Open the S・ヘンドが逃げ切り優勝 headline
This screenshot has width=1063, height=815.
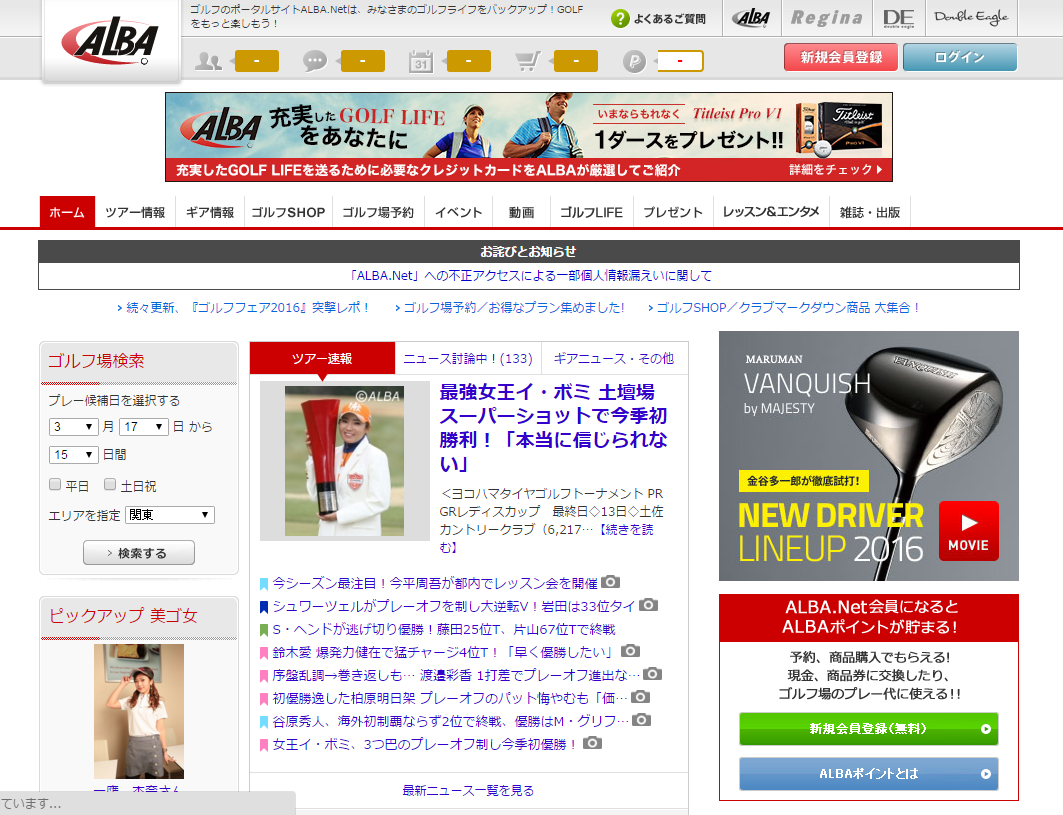pos(443,629)
